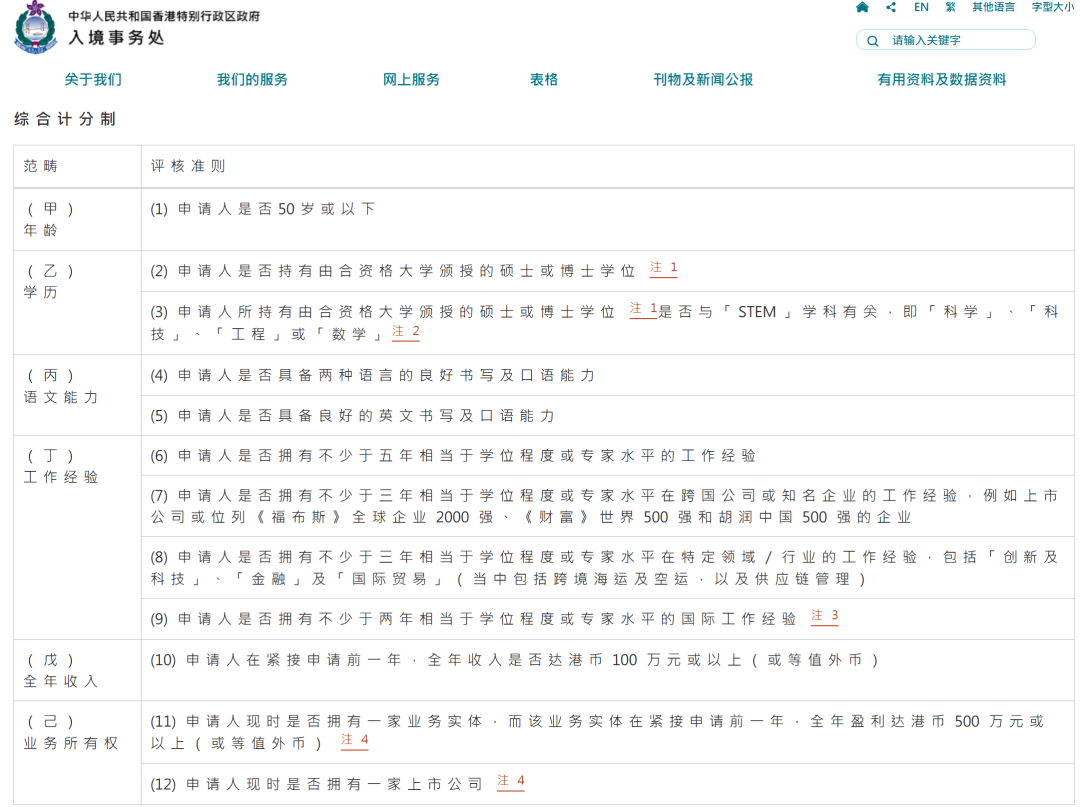The image size is (1080, 807).
Task: Click 注 3 footnote in criterion (9)
Action: [x=824, y=617]
